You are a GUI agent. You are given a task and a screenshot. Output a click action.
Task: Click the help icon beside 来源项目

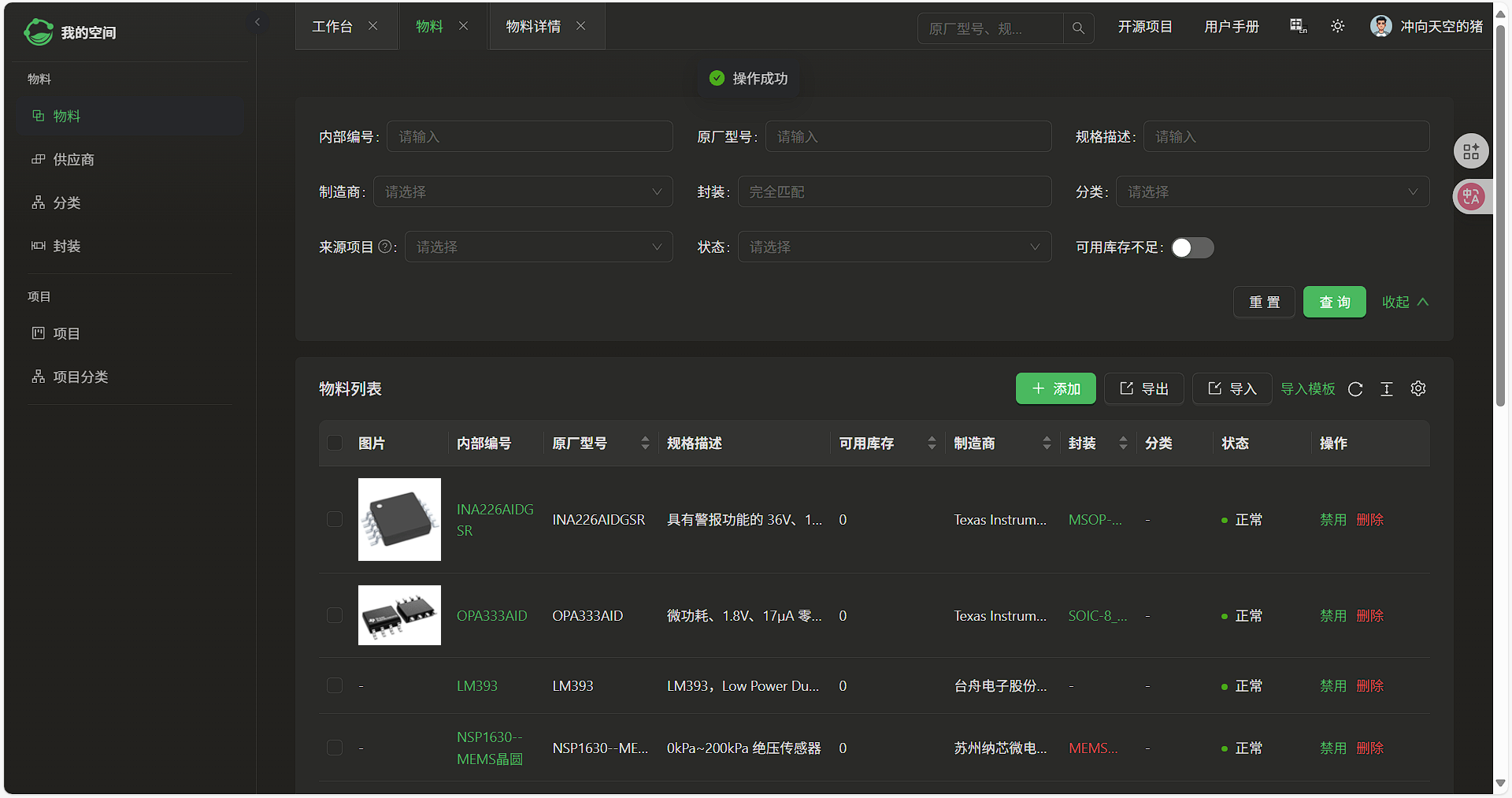click(385, 247)
